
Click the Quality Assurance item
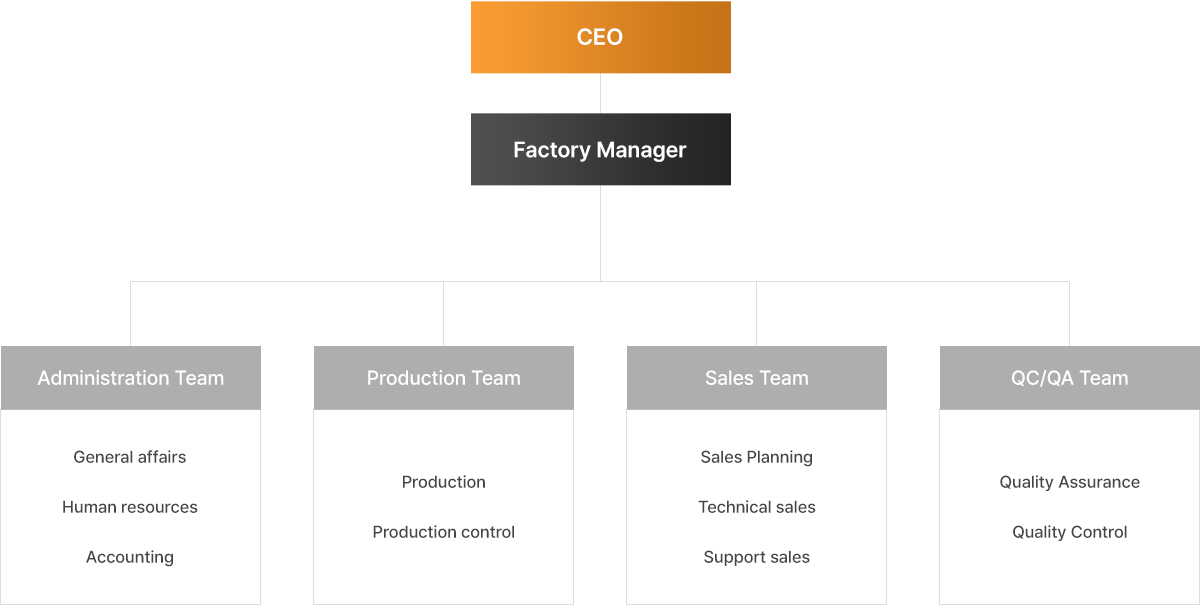(x=1069, y=482)
